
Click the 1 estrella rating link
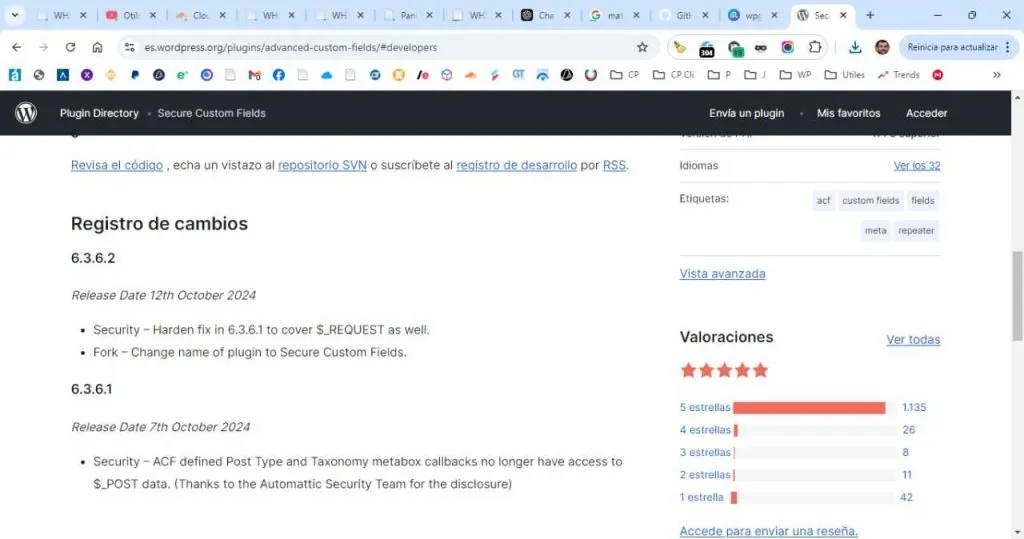[x=701, y=497]
